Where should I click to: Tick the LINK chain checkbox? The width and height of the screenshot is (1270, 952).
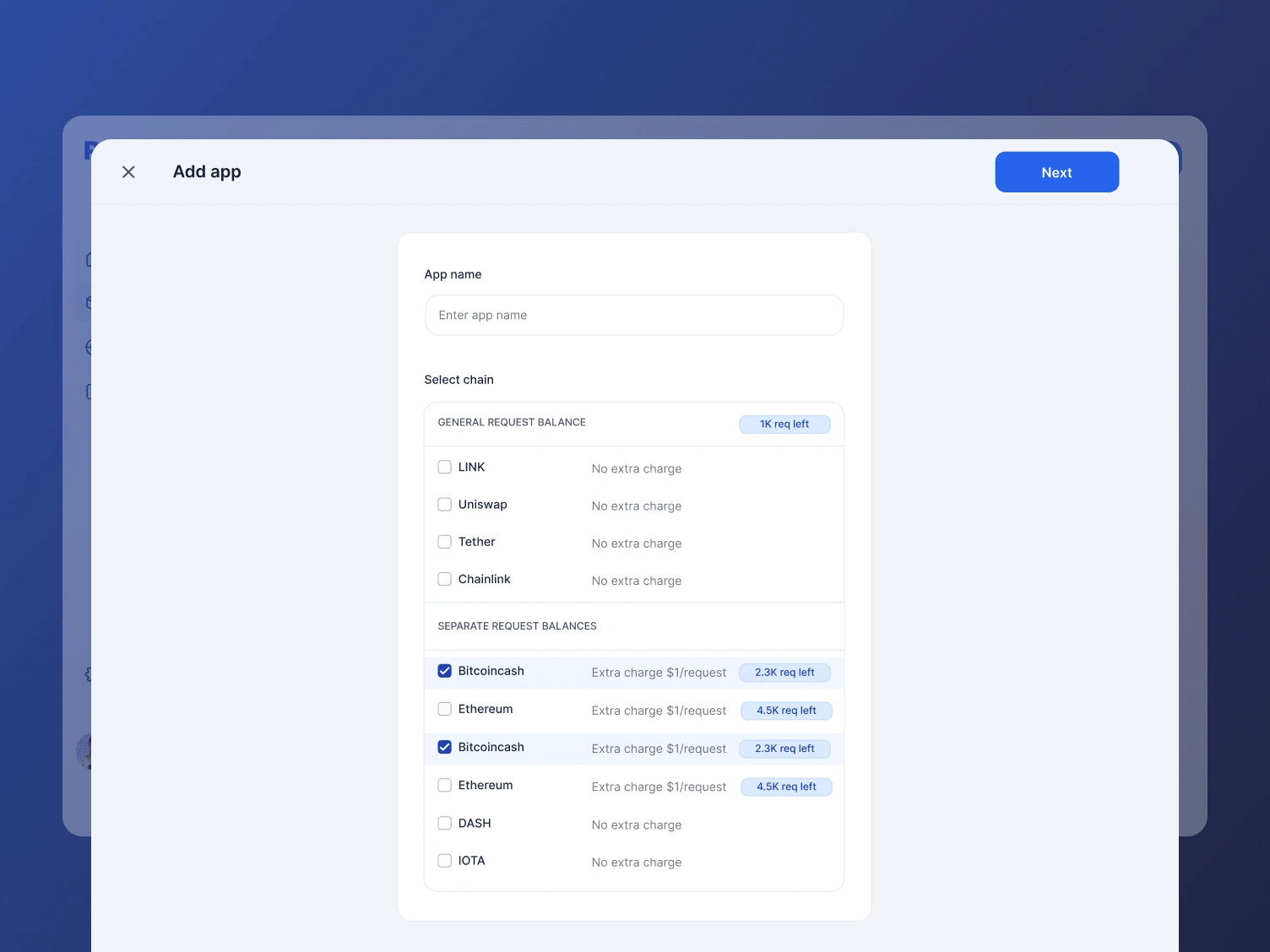444,467
